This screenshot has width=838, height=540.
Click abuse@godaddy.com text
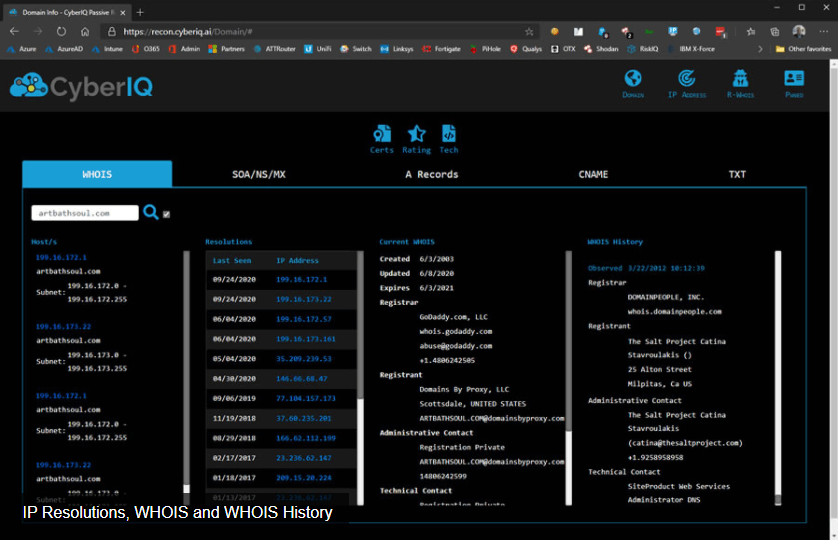(455, 346)
